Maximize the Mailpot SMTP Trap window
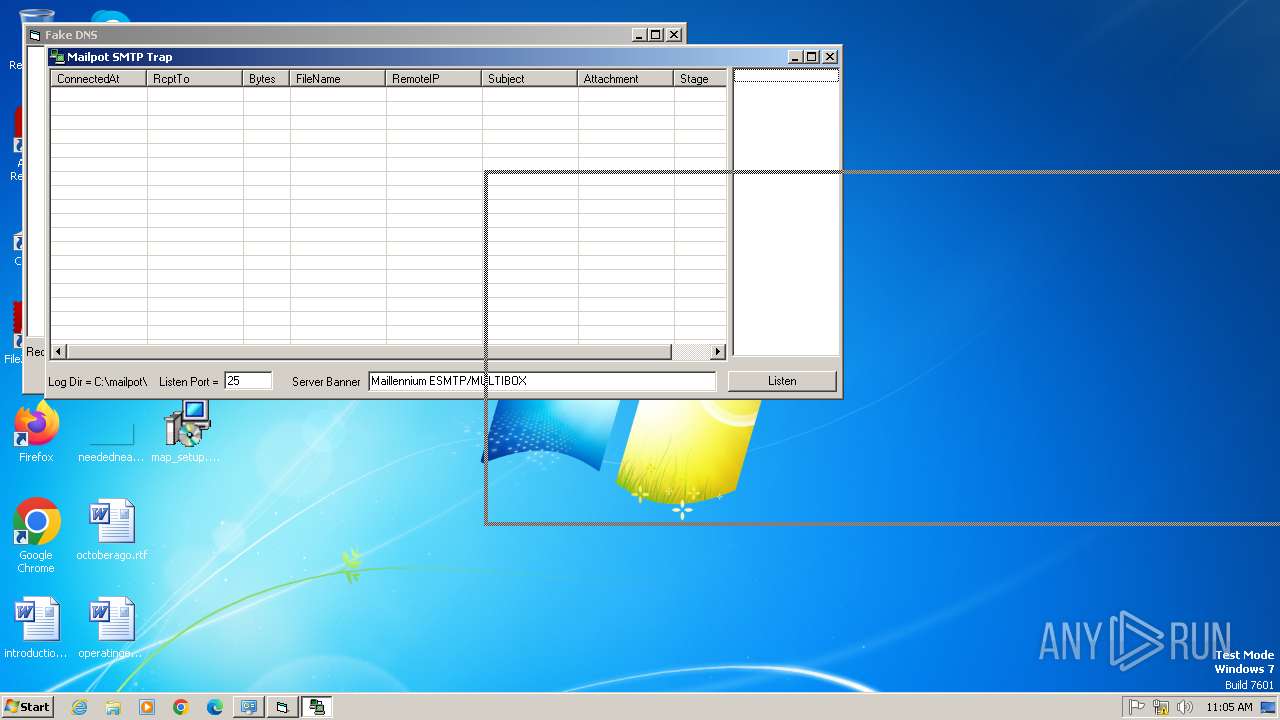The height and width of the screenshot is (720, 1280). coord(812,57)
